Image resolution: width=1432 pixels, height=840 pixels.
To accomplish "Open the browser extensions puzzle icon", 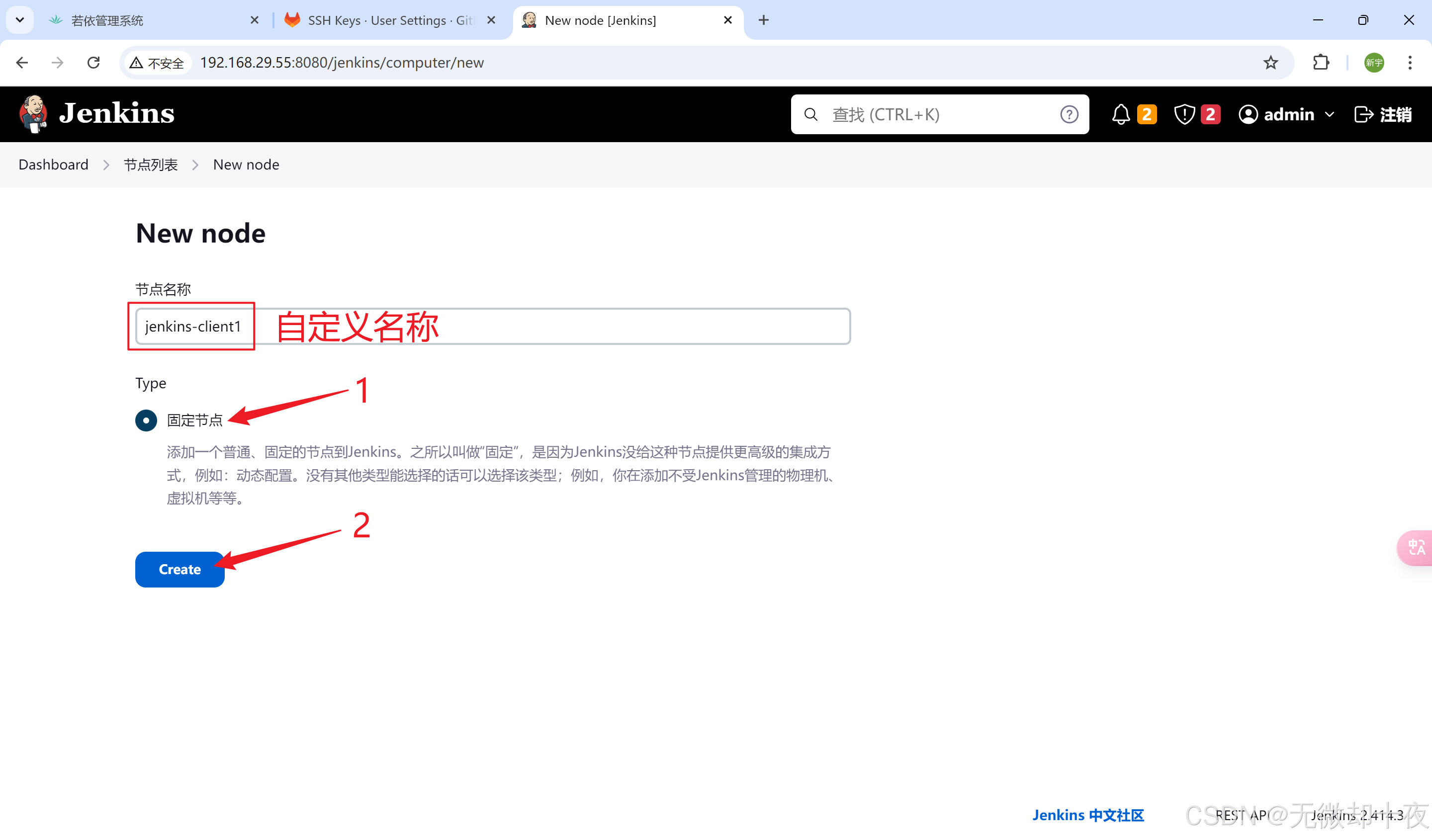I will tap(1321, 63).
